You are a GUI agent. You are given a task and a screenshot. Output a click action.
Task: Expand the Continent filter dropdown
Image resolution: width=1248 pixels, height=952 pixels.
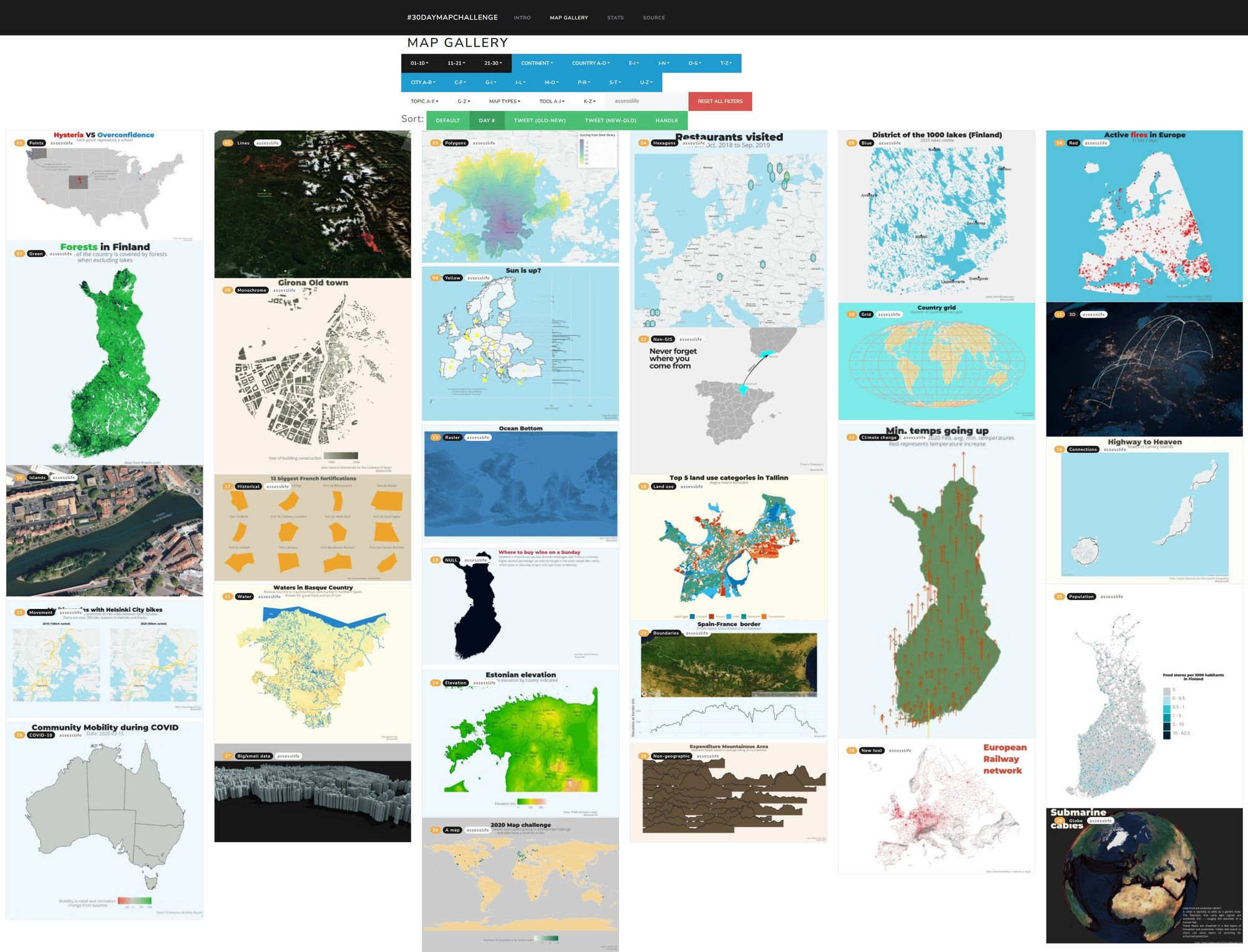point(537,63)
